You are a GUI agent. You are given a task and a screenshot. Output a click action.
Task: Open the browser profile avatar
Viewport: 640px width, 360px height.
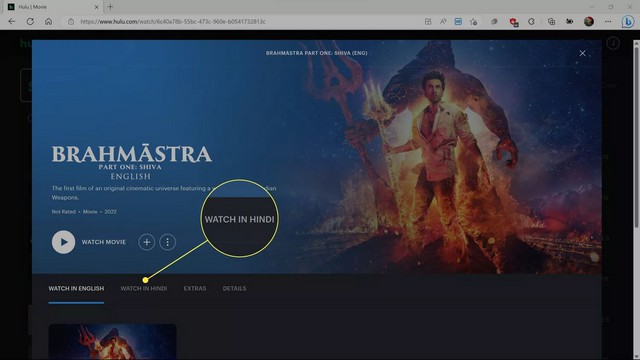click(589, 22)
